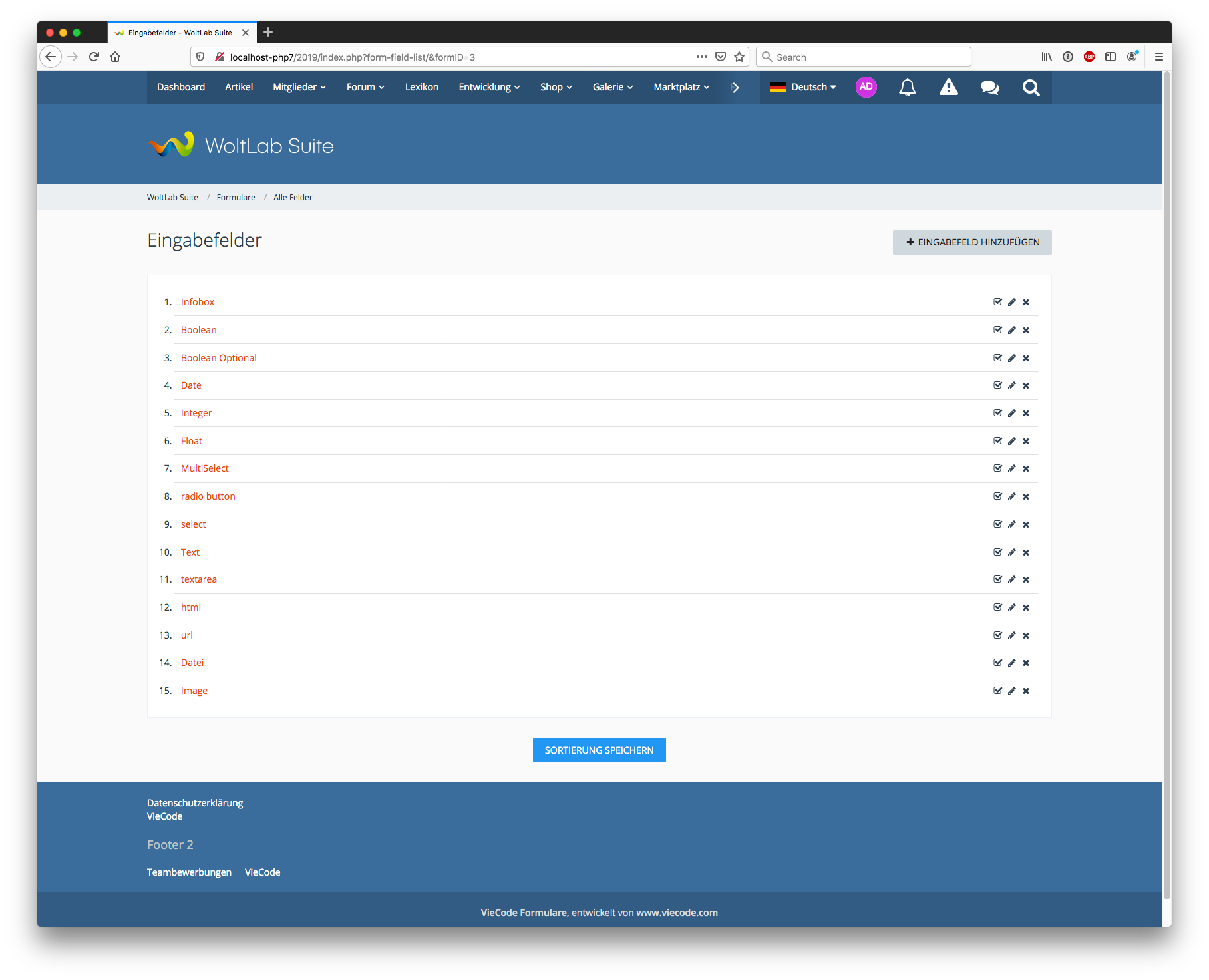This screenshot has height=980, width=1209.
Task: Click the AD user avatar circle
Action: (866, 87)
